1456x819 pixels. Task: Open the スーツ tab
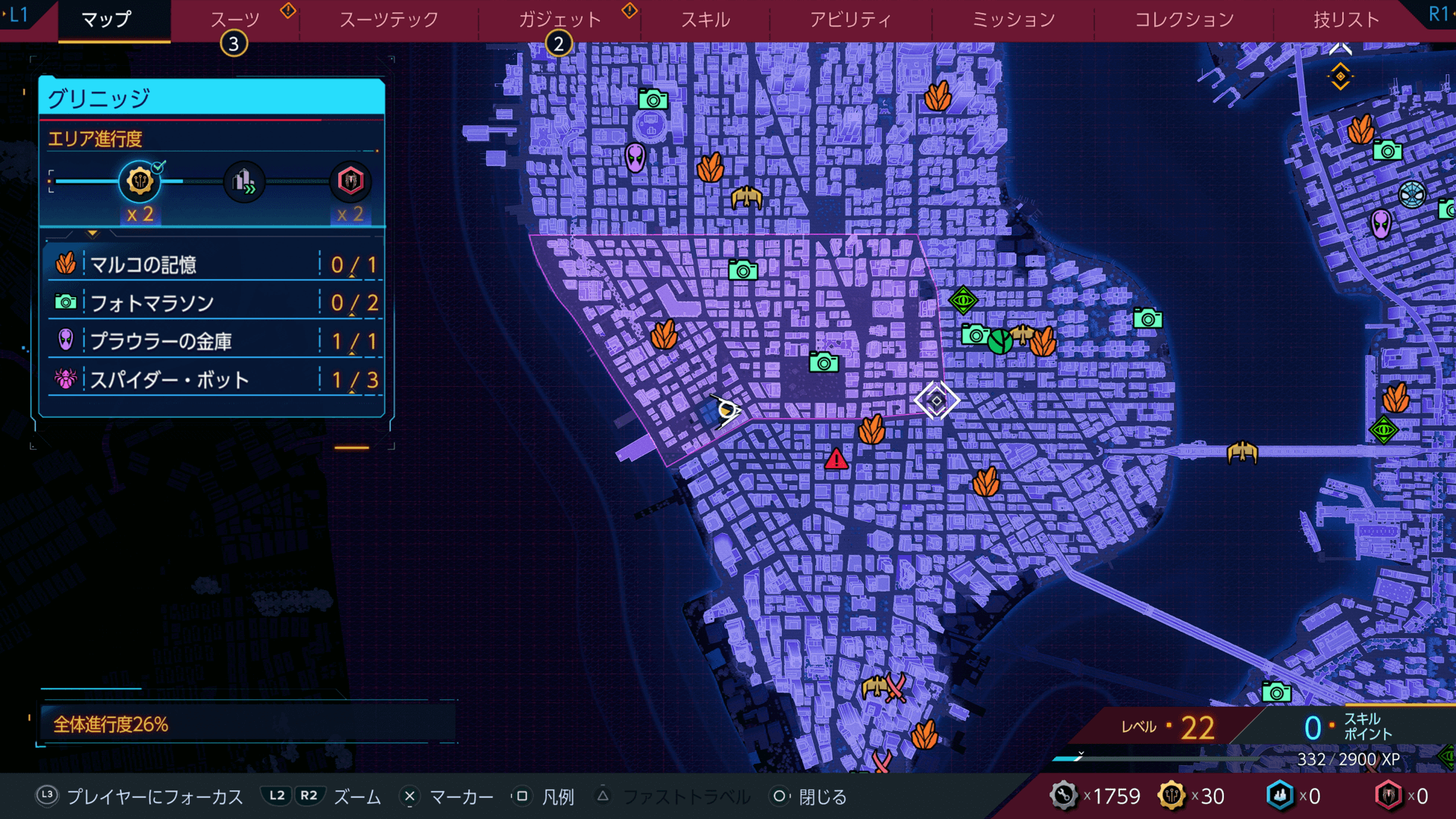(235, 20)
